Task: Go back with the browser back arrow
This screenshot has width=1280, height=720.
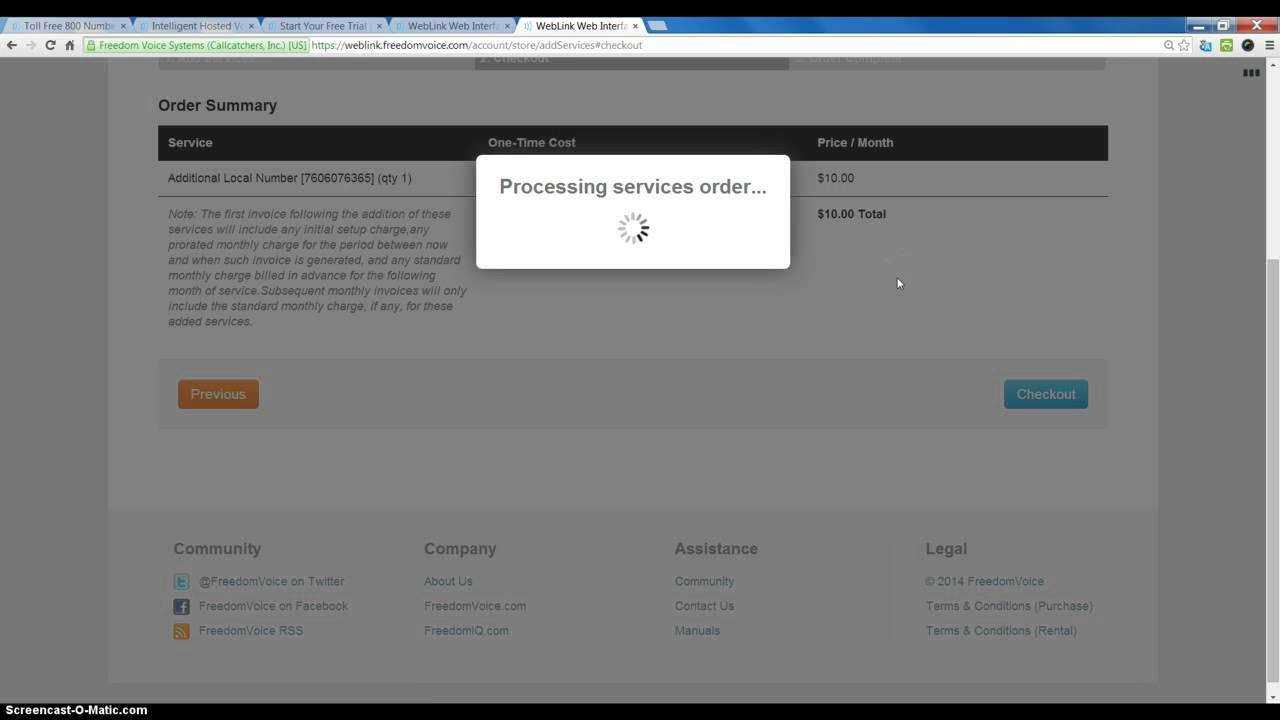Action: point(11,45)
